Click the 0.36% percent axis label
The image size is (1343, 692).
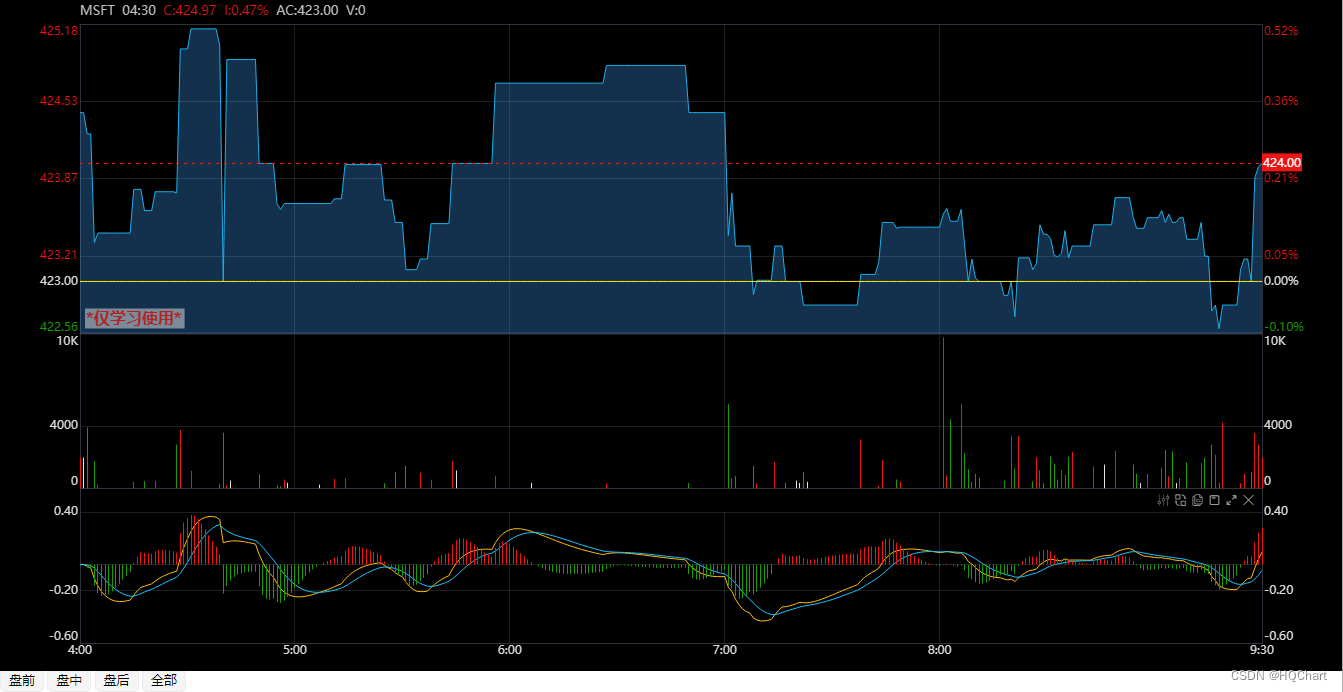[x=1281, y=101]
